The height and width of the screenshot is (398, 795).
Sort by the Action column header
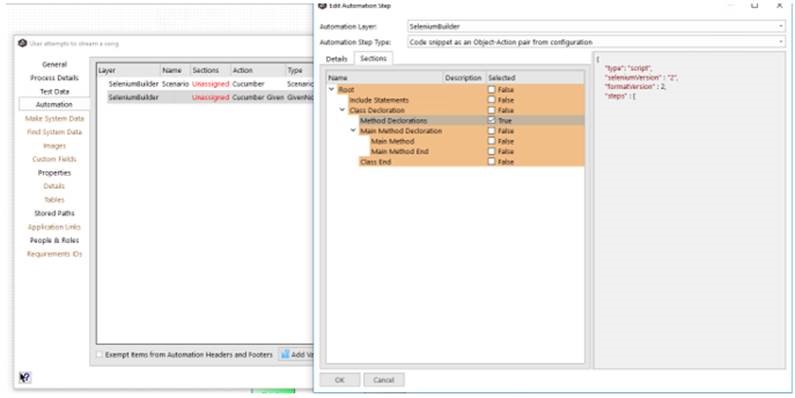pyautogui.click(x=258, y=70)
